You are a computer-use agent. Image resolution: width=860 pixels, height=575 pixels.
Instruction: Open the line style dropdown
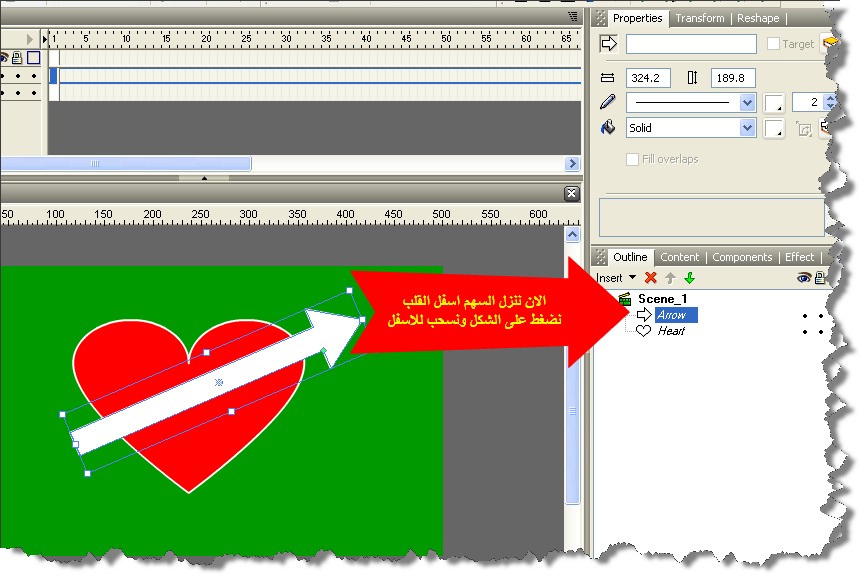[x=747, y=102]
